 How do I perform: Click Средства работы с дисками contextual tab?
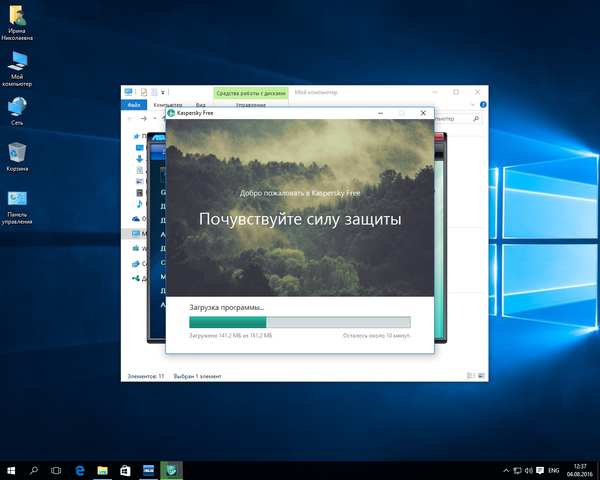(x=251, y=93)
